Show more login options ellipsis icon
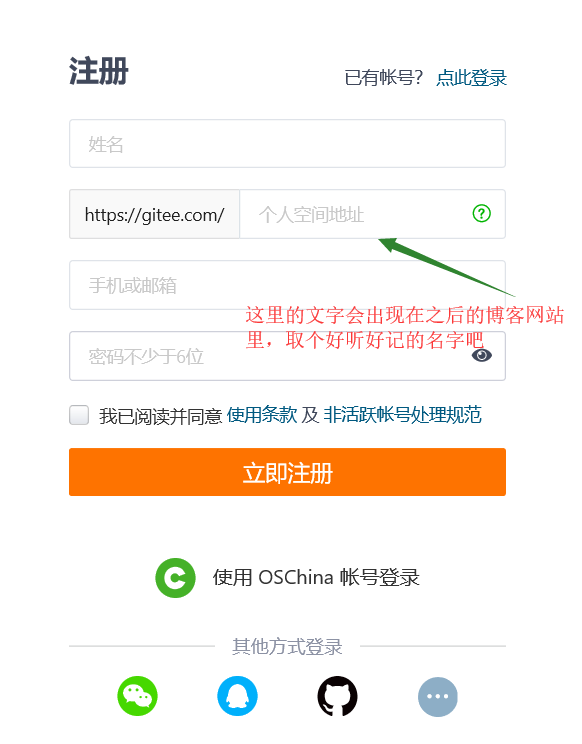 pos(438,696)
